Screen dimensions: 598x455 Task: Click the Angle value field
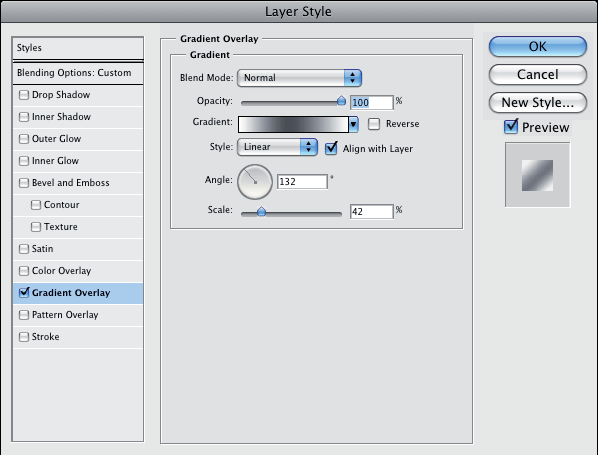[x=302, y=182]
